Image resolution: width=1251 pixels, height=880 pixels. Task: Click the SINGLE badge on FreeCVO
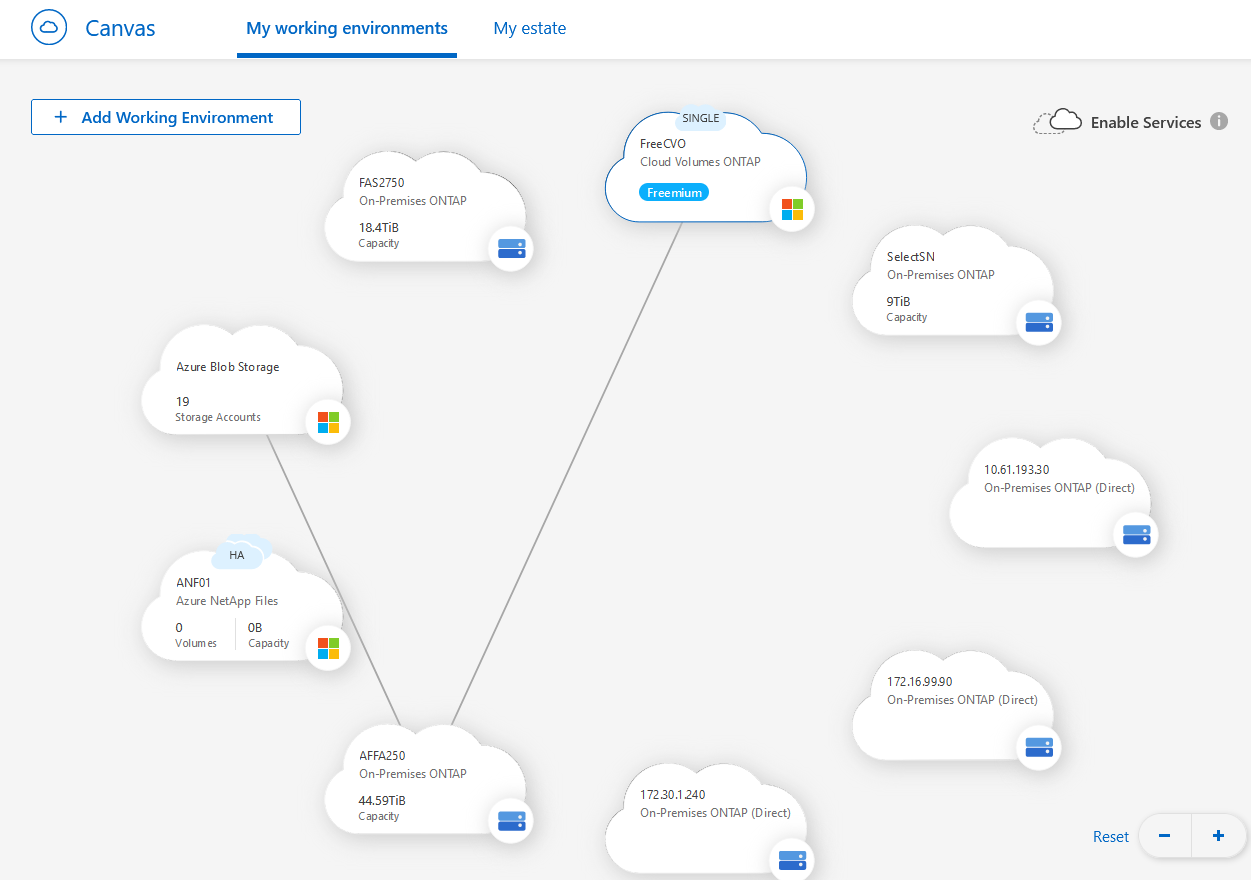pos(700,118)
